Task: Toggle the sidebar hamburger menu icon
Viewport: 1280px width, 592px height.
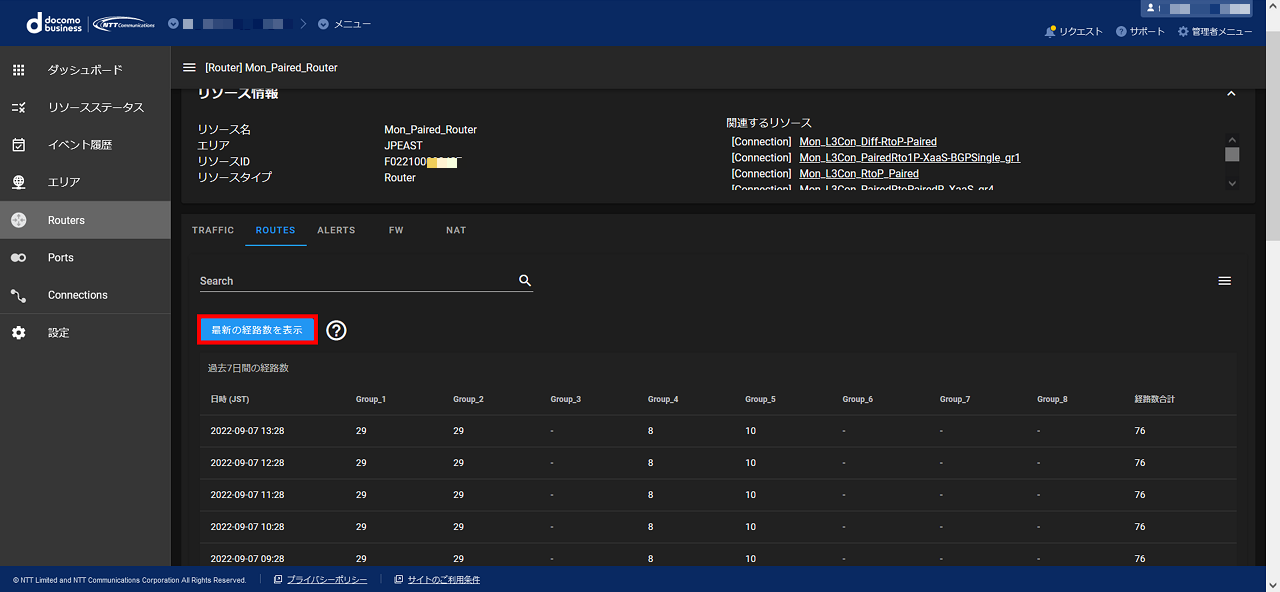Action: pyautogui.click(x=189, y=67)
